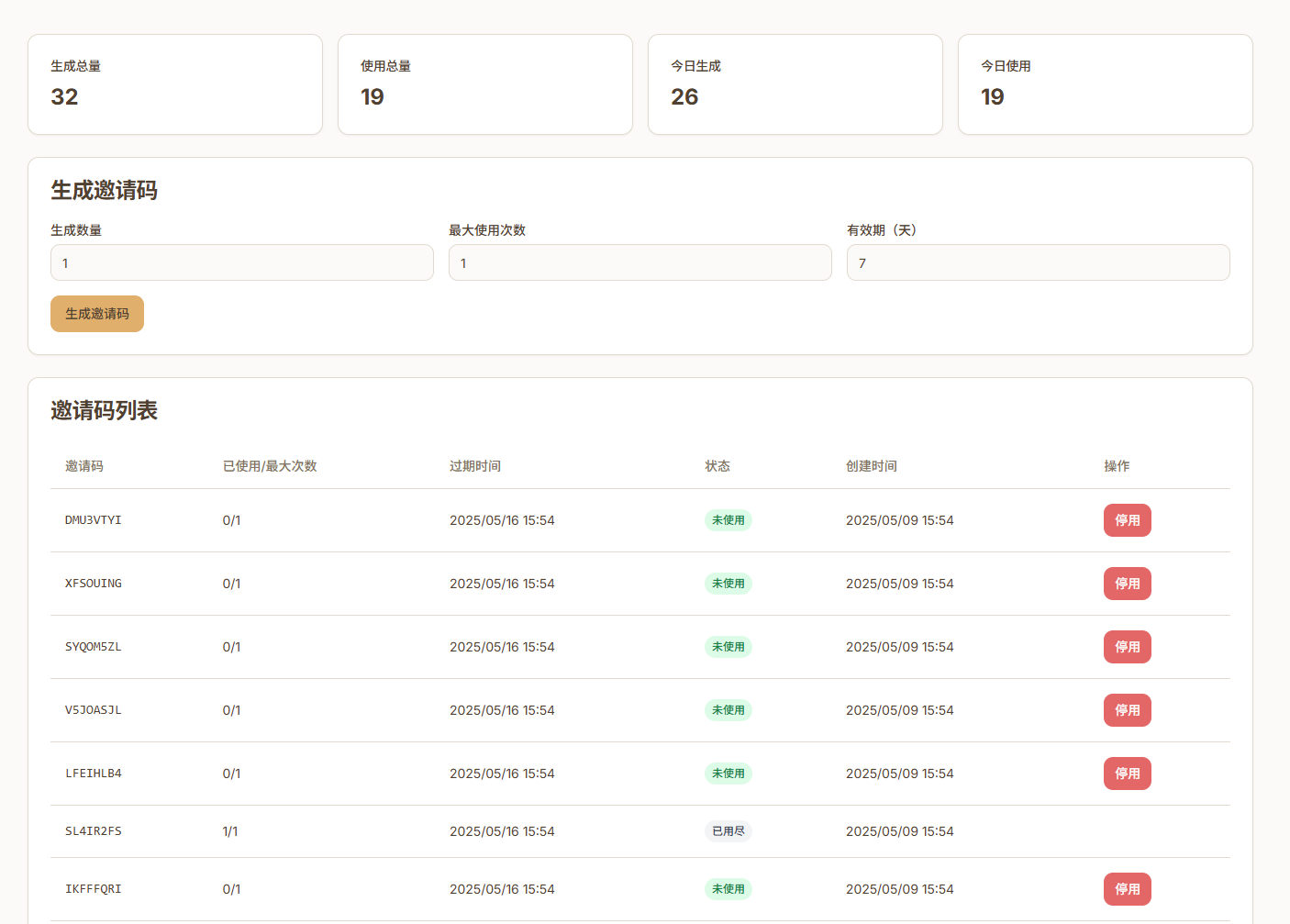Viewport: 1290px width, 924px height.
Task: Click the 今日生成 stat card
Action: tap(795, 84)
